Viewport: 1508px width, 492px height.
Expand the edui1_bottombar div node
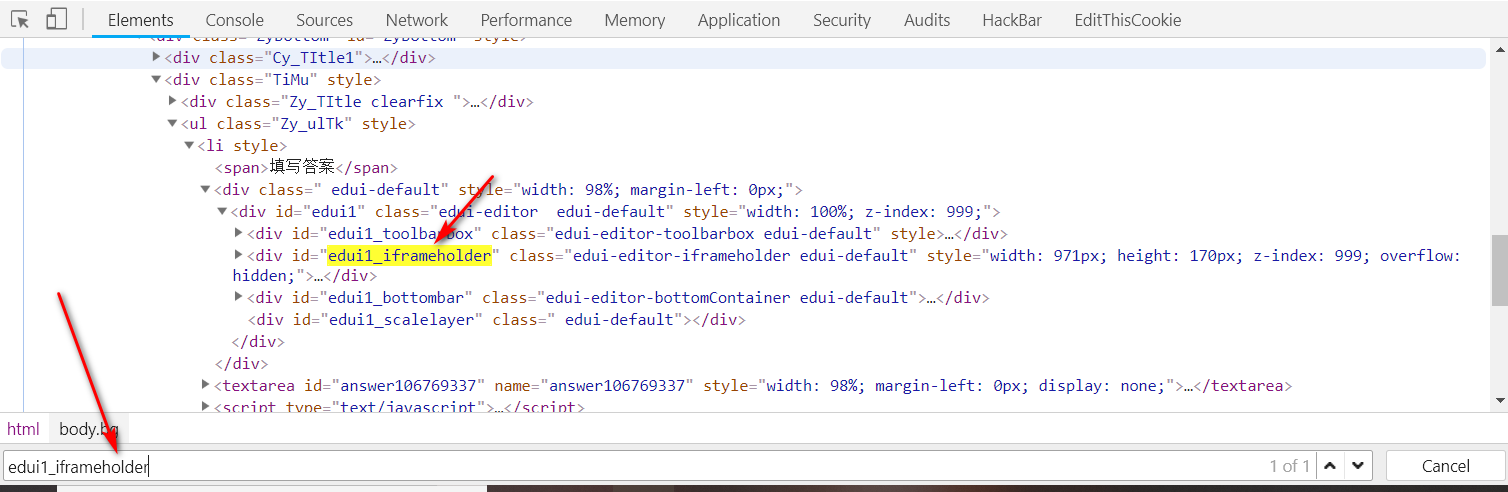pos(239,297)
